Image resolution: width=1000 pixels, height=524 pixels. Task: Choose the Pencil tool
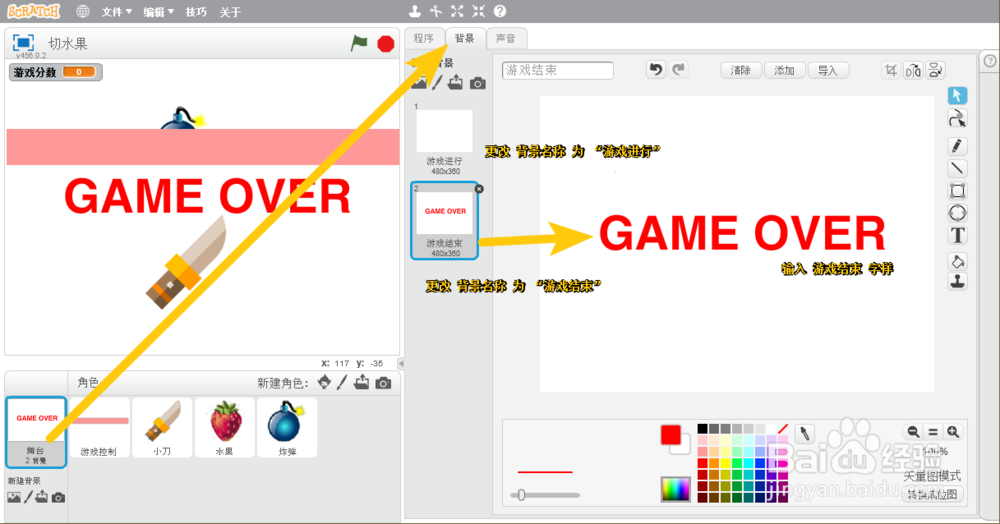click(957, 146)
